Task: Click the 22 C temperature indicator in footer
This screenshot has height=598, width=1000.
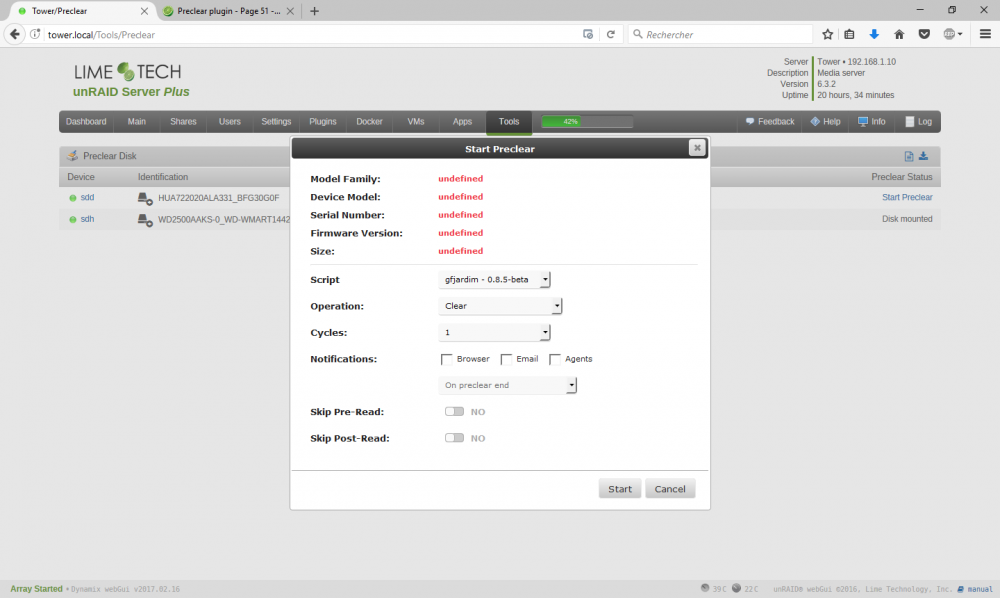Action: pos(745,588)
